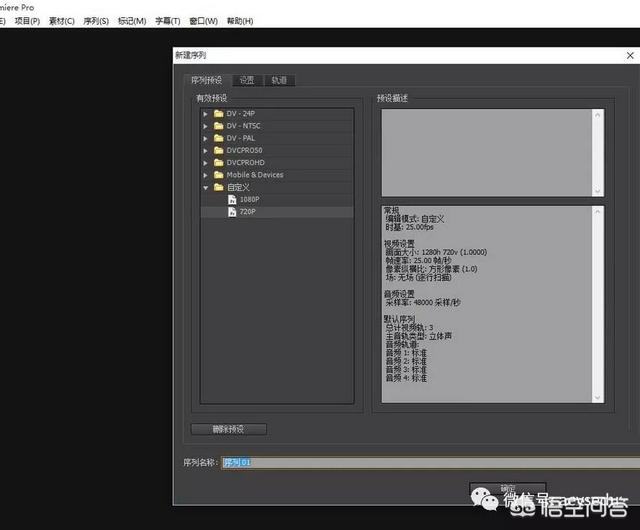This screenshot has width=640, height=530.
Task: Click the 时基: 25.00fps text line
Action: pyautogui.click(x=409, y=227)
